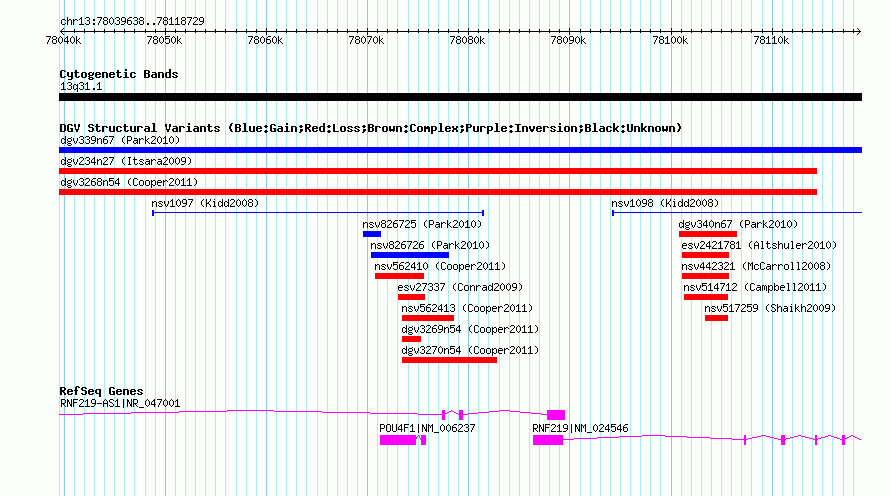Select the 13q31.1 band label
Viewport: 890px width, 496px height.
81,86
